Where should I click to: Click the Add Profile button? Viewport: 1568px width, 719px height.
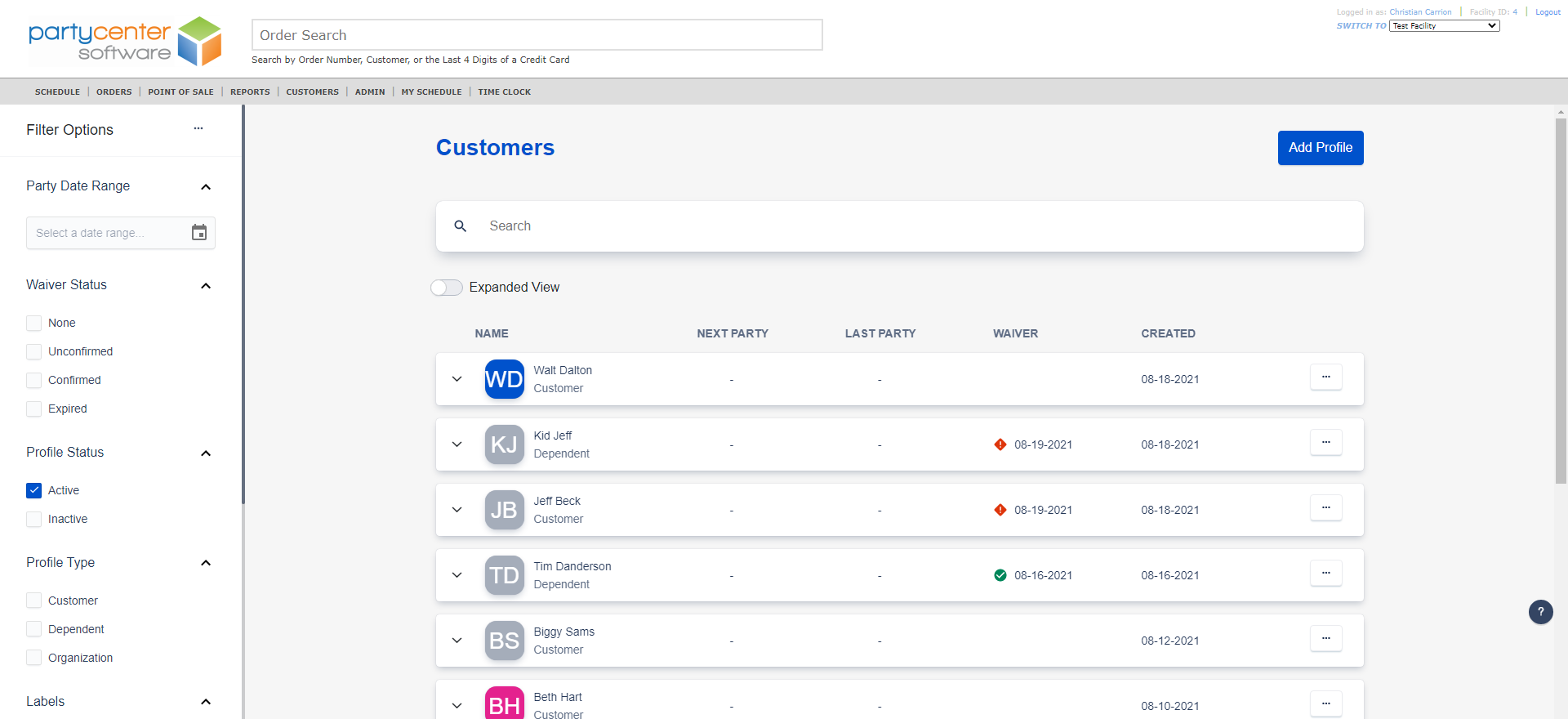(x=1321, y=148)
